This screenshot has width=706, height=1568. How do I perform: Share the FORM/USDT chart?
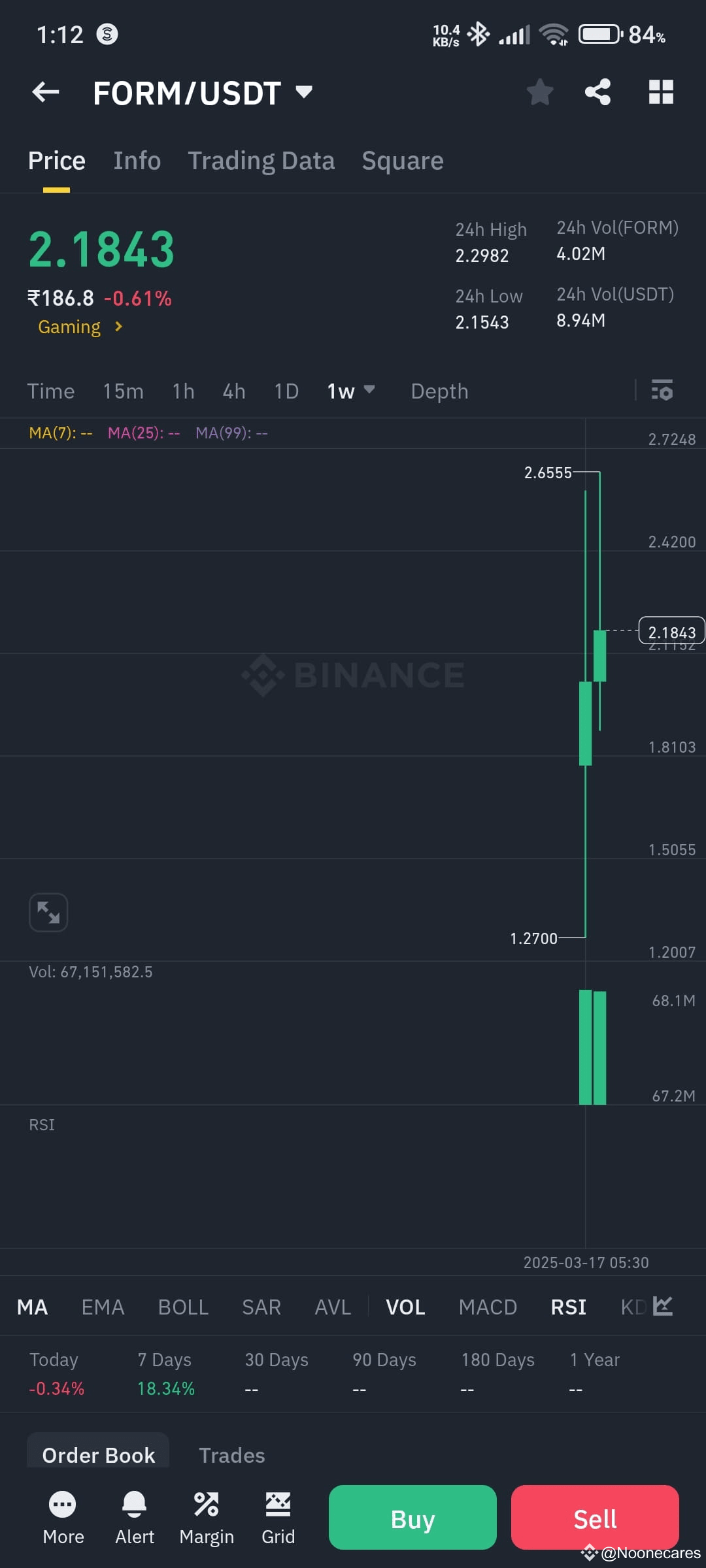coord(597,92)
